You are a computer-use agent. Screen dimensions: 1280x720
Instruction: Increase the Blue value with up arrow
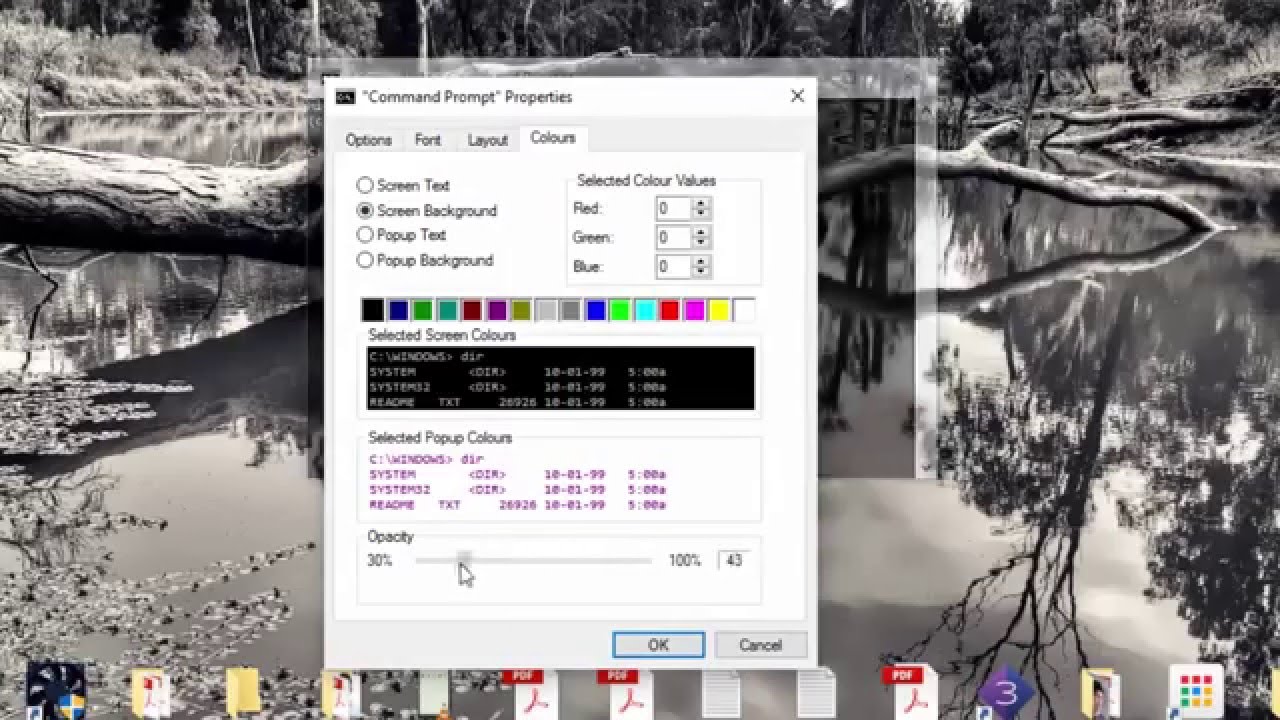(701, 262)
